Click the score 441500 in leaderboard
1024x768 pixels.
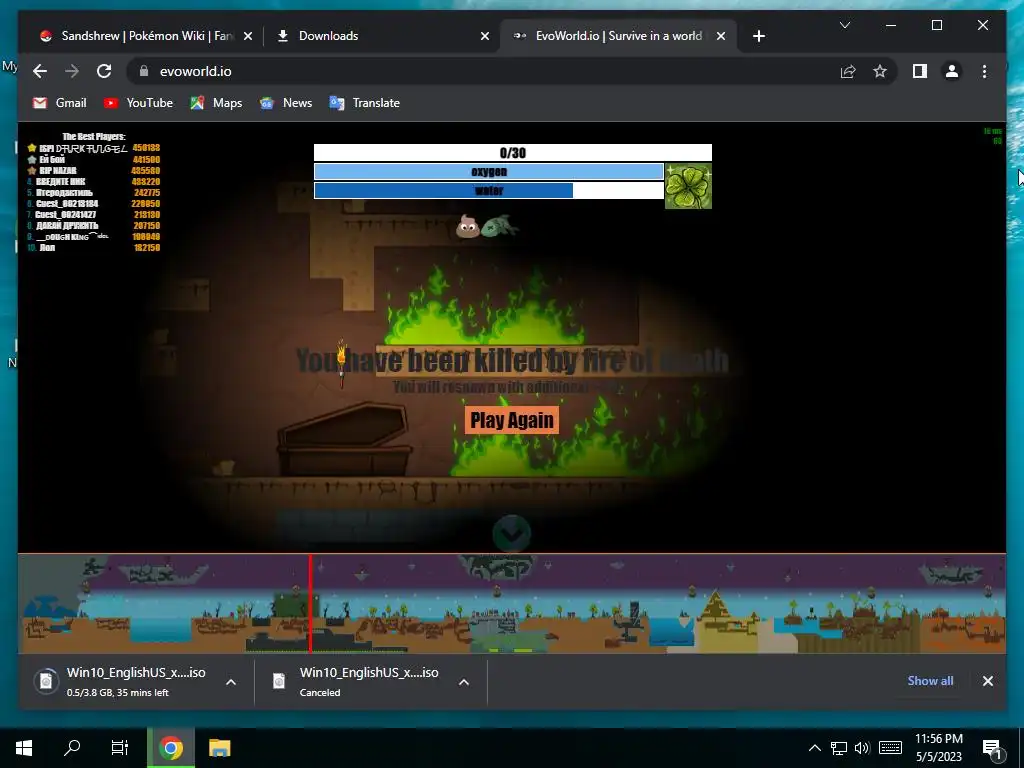146,159
